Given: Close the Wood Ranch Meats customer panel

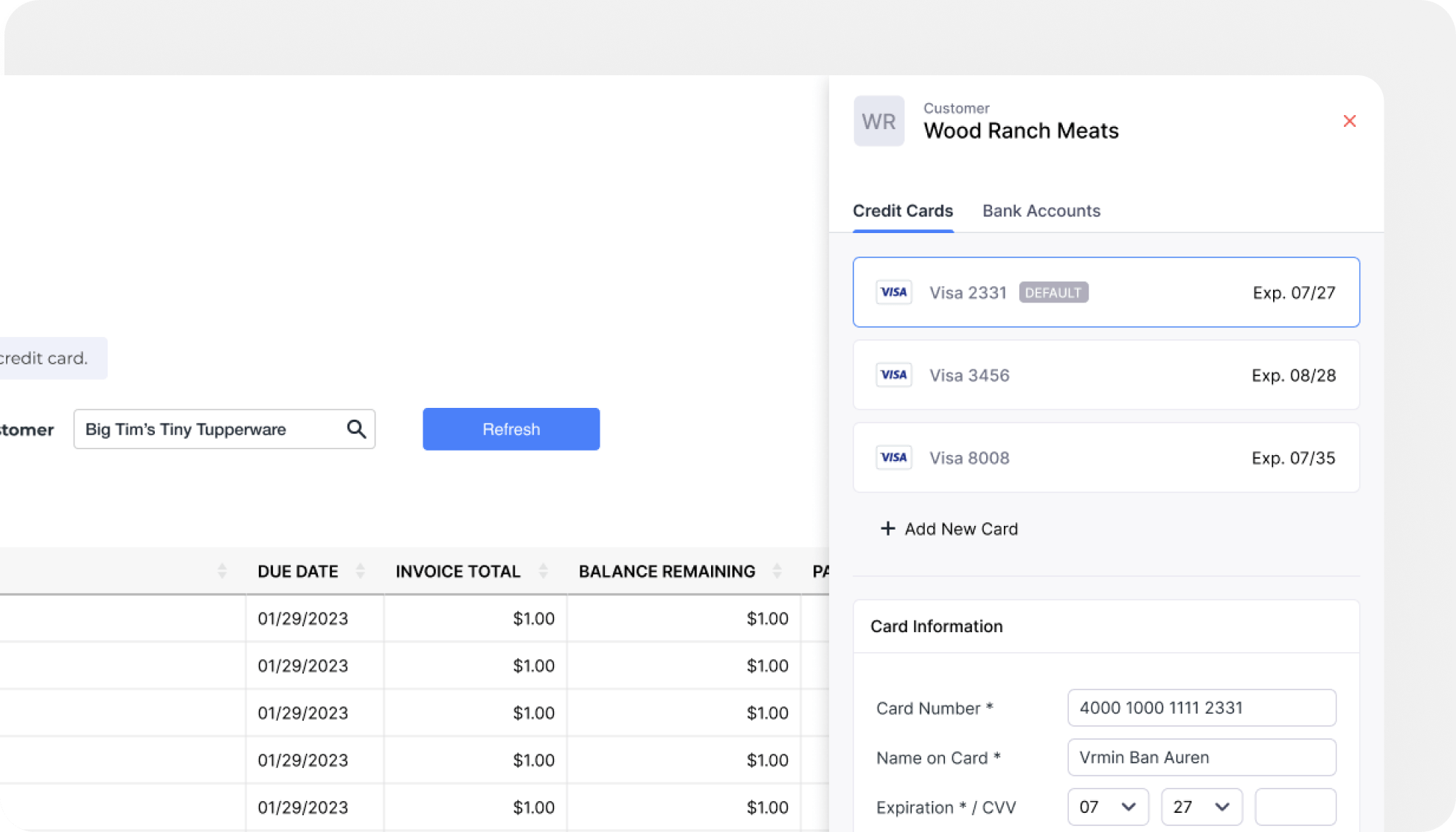Looking at the screenshot, I should 1349,121.
